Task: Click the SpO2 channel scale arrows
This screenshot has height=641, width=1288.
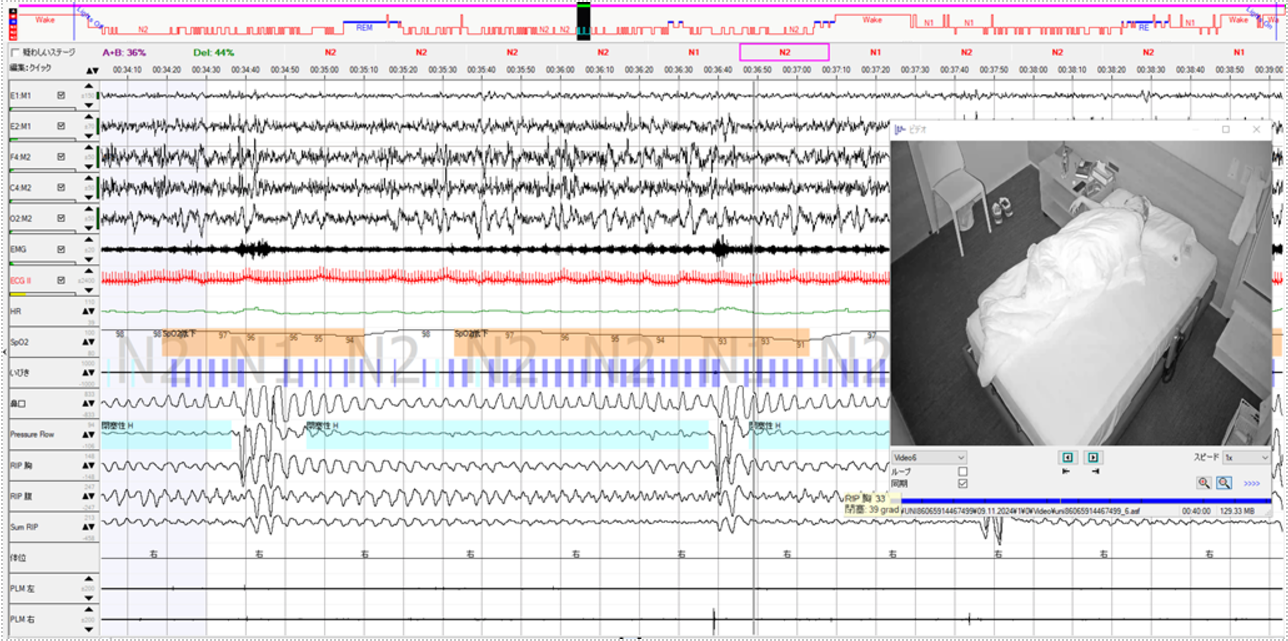Action: (x=88, y=342)
